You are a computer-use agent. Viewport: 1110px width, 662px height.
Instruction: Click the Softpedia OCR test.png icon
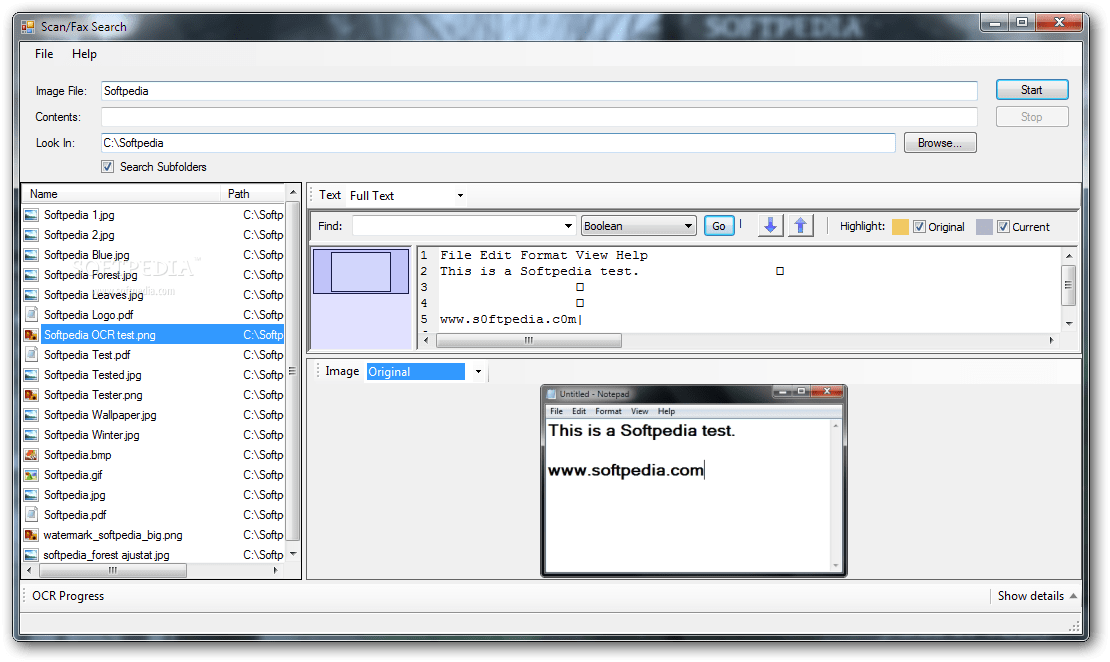(31, 335)
